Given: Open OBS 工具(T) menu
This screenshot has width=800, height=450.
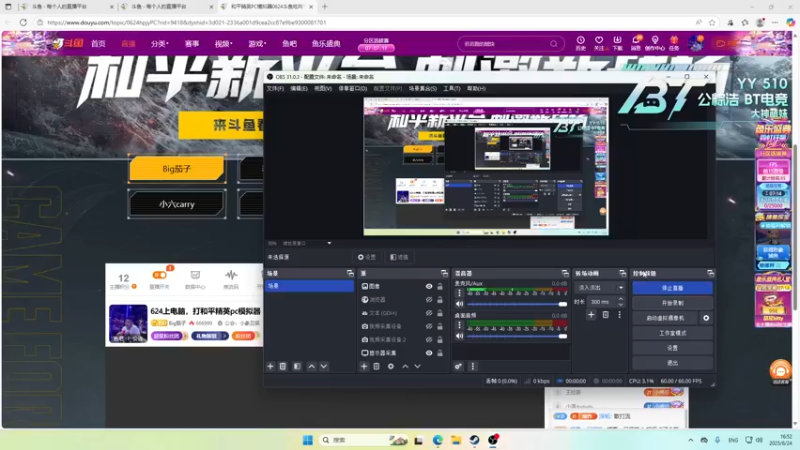Looking at the screenshot, I should (x=452, y=89).
